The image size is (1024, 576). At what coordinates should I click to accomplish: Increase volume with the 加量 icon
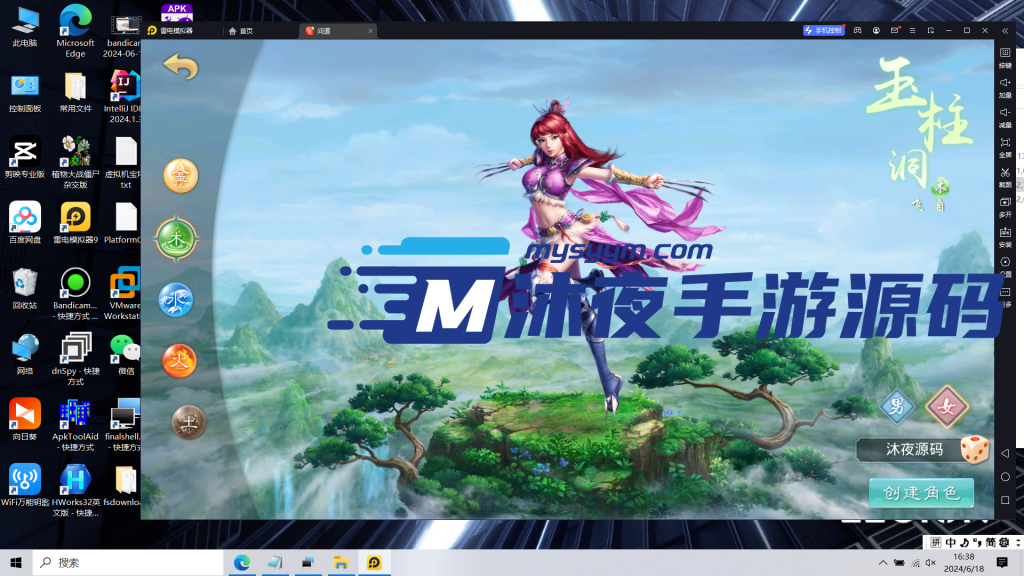click(x=1005, y=86)
